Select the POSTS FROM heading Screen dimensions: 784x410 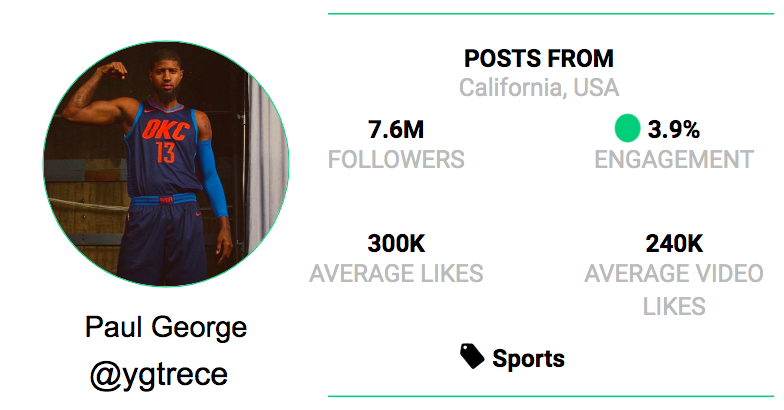click(x=539, y=58)
